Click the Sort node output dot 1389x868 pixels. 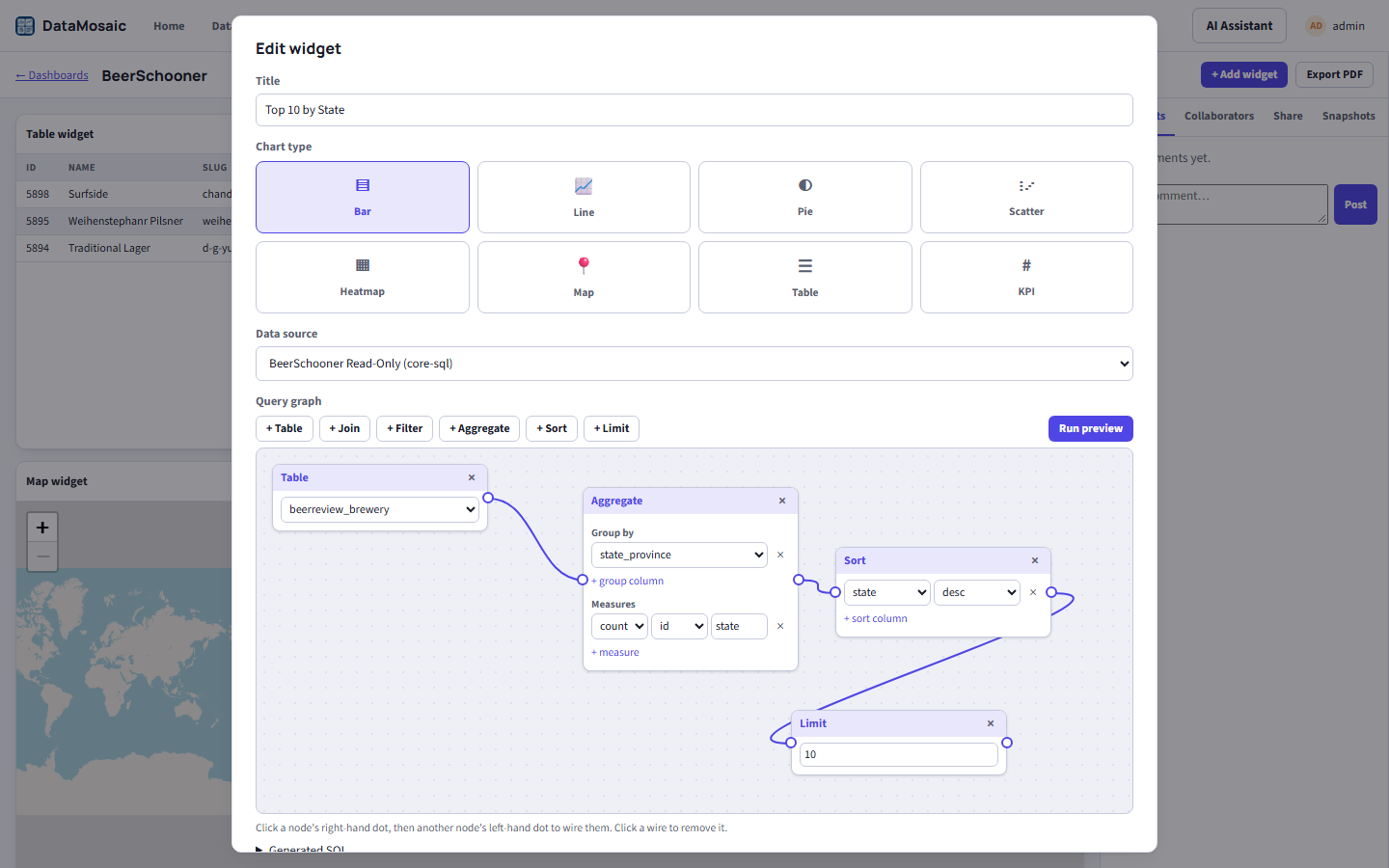coord(1051,592)
